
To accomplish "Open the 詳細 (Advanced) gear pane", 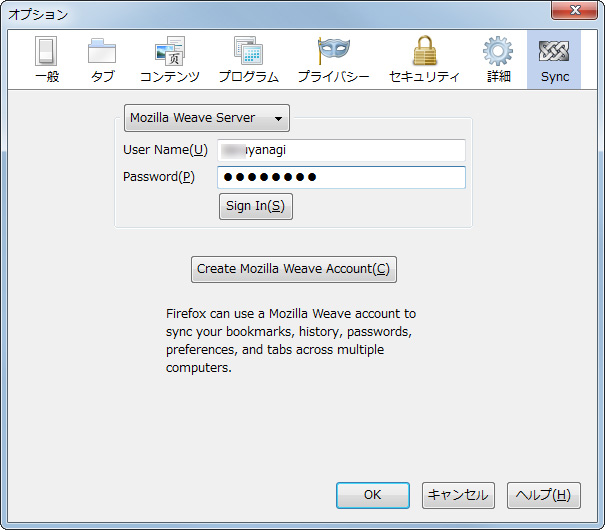I will [499, 60].
